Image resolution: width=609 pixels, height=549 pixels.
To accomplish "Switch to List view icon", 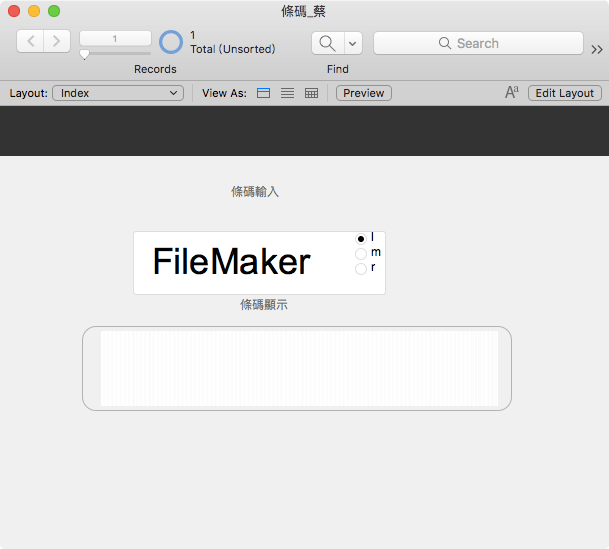I will (287, 93).
